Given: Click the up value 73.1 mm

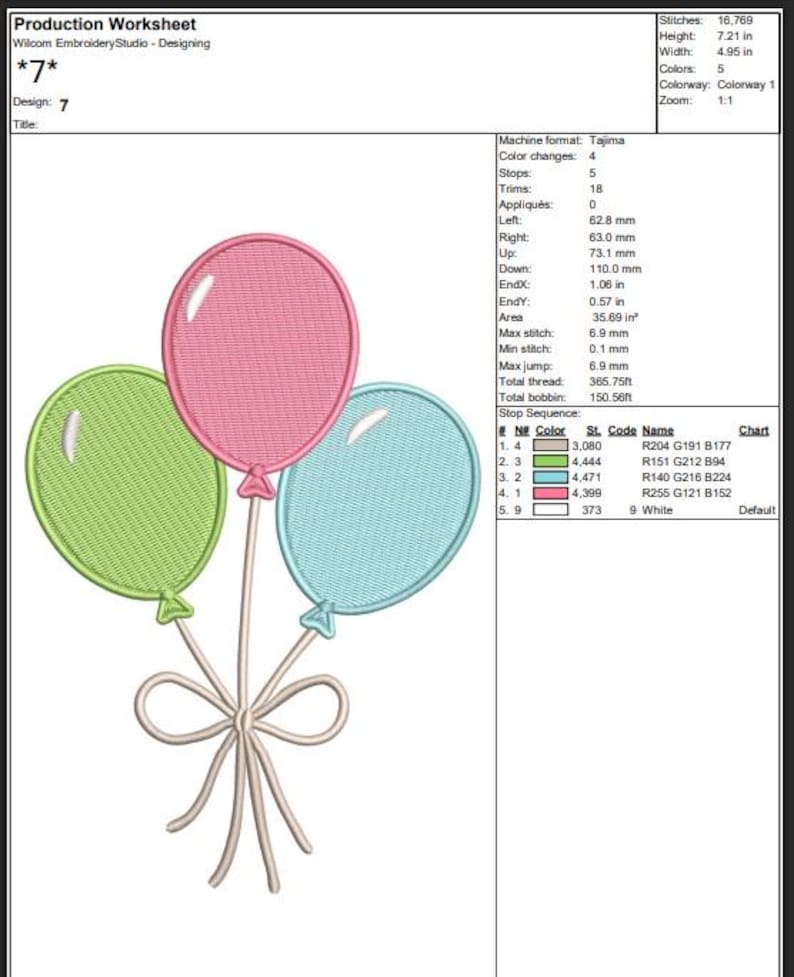Looking at the screenshot, I should tap(612, 253).
